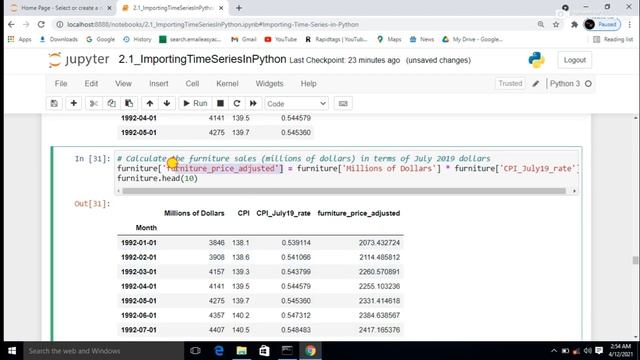Open the Widgets menu

(x=269, y=83)
